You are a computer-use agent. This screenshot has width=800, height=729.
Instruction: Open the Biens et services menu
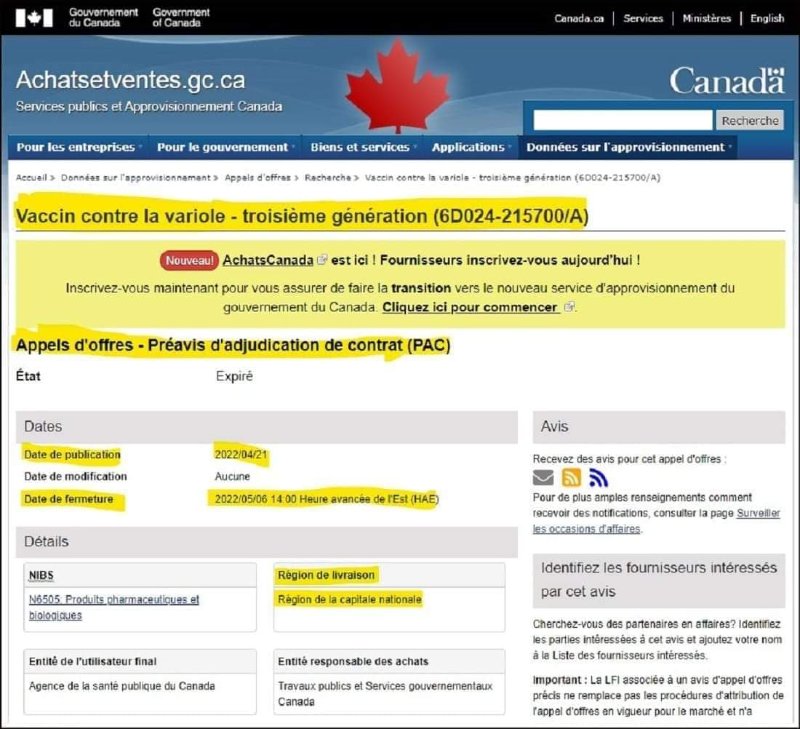[363, 147]
